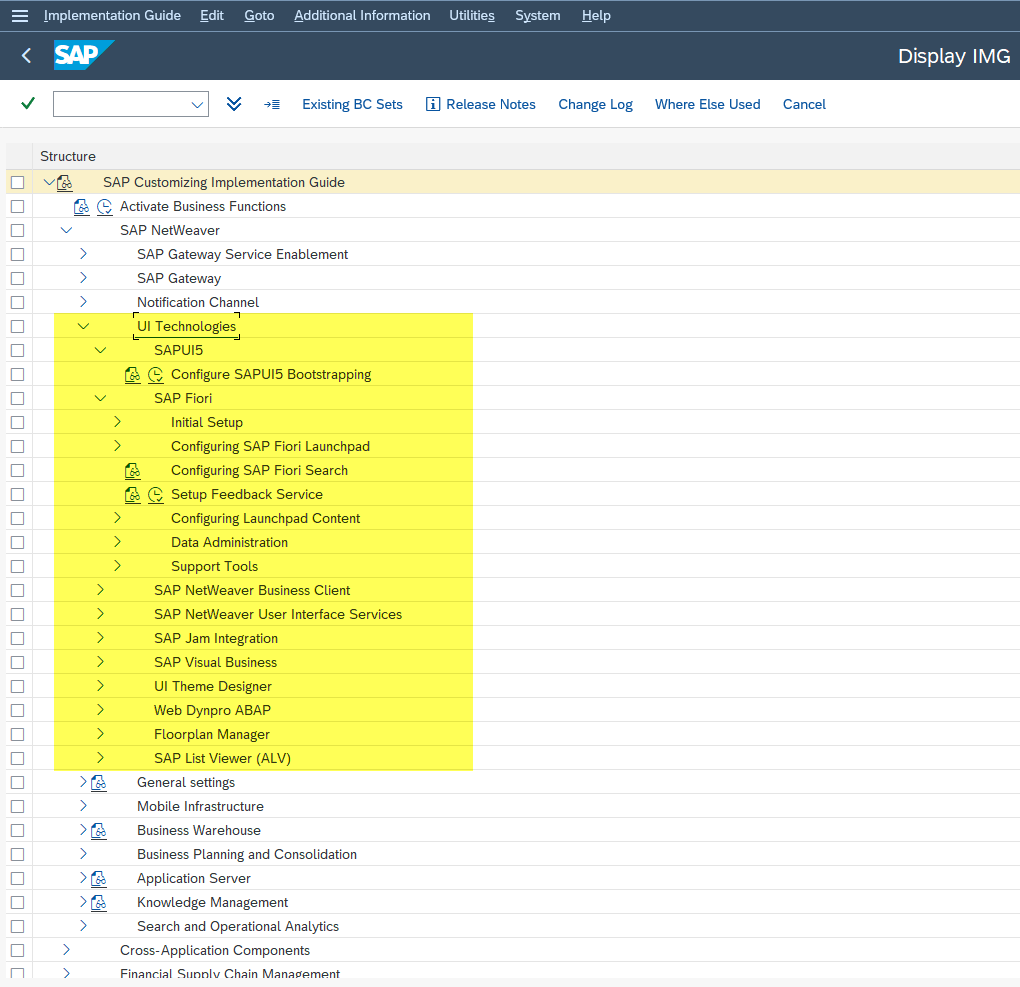The width and height of the screenshot is (1020, 987).
Task: Open documentation icon of Configure SAPUI5 Bootstrapping
Action: (x=133, y=375)
